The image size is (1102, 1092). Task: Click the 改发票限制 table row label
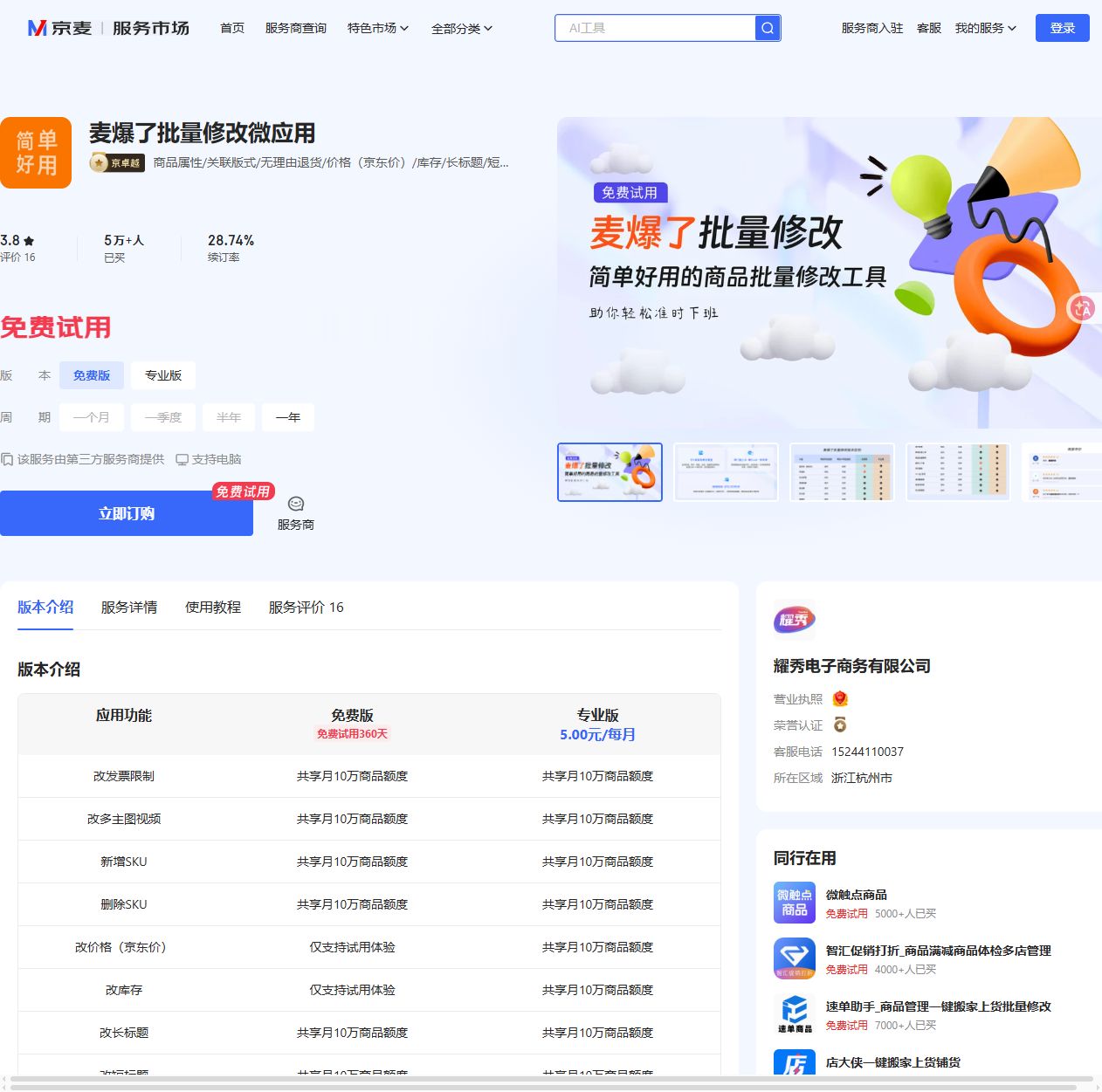124,776
